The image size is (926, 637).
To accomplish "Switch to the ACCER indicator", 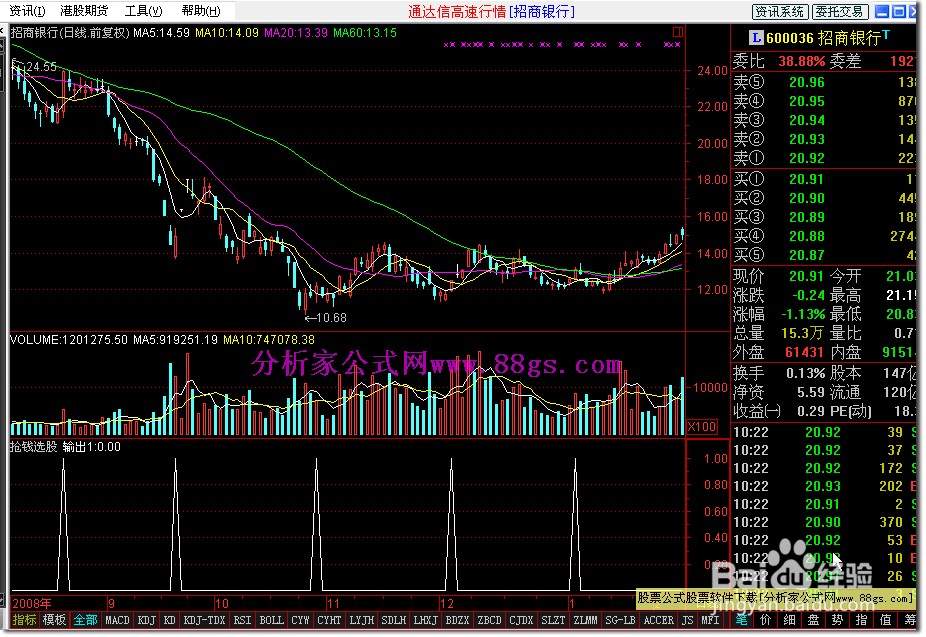I will click(x=658, y=620).
